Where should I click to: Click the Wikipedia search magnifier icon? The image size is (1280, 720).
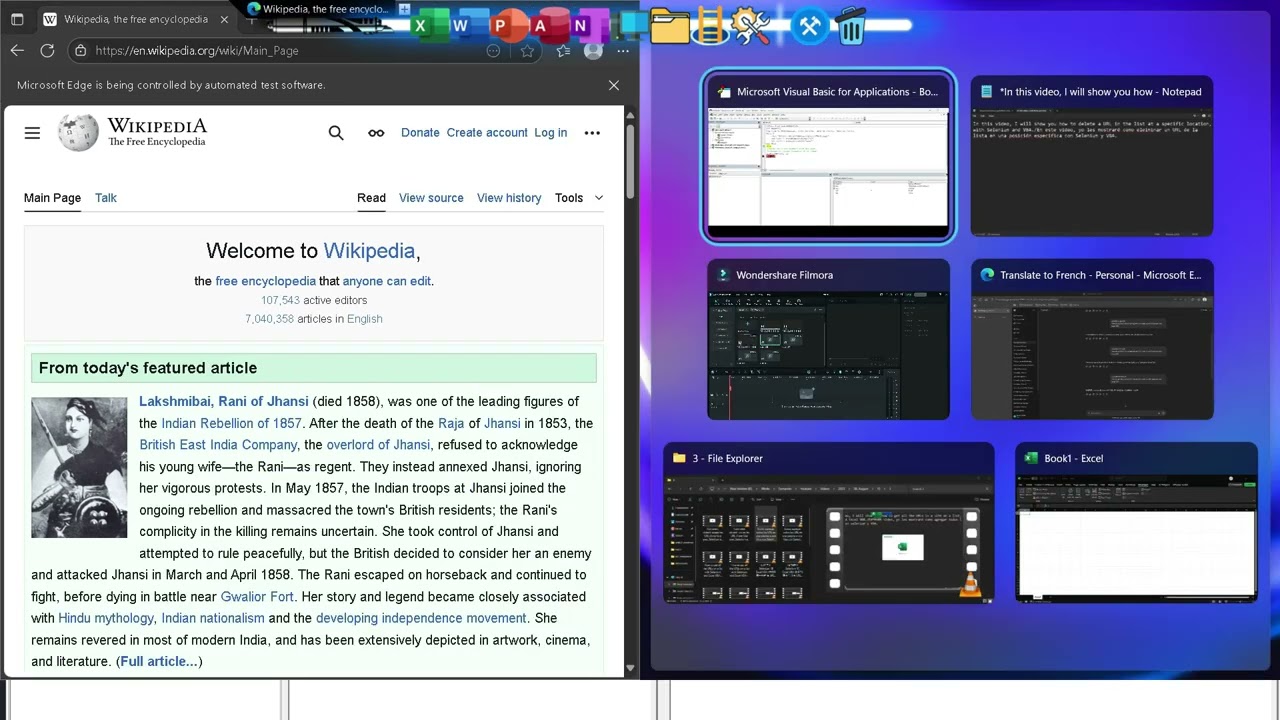[x=336, y=132]
